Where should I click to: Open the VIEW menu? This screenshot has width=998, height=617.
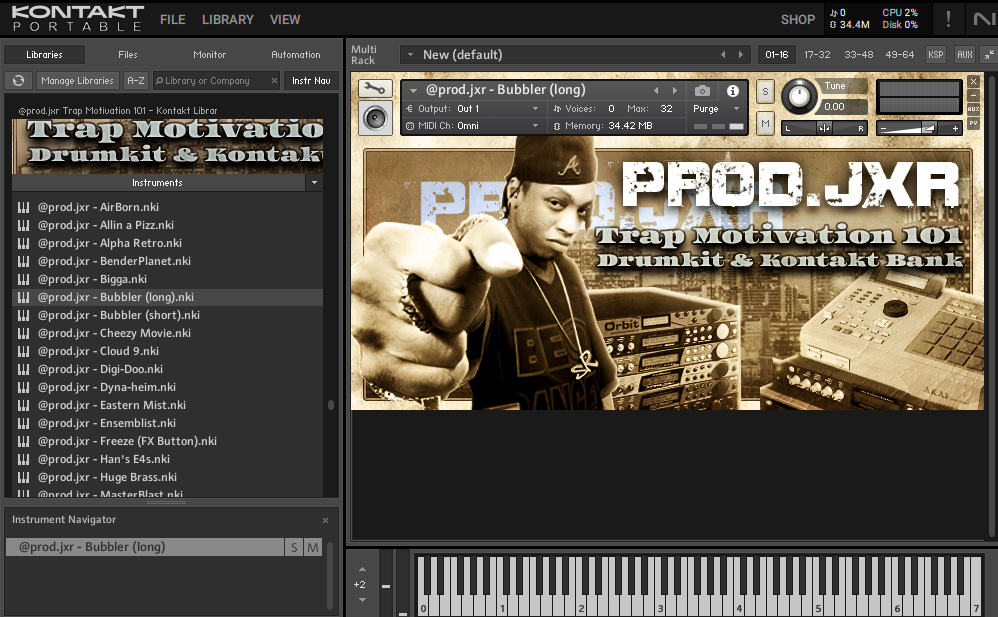285,20
